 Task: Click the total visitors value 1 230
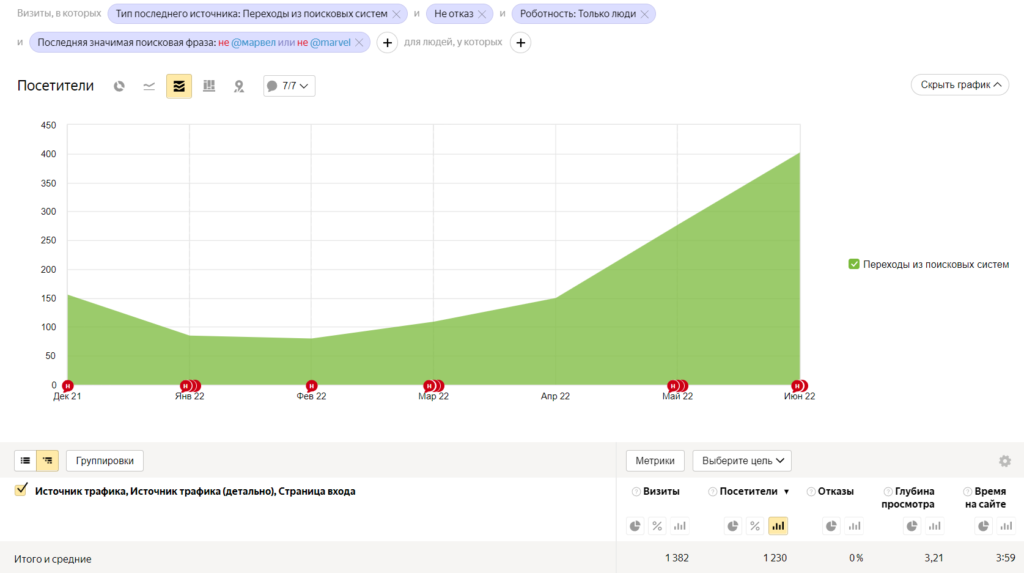(x=775, y=558)
